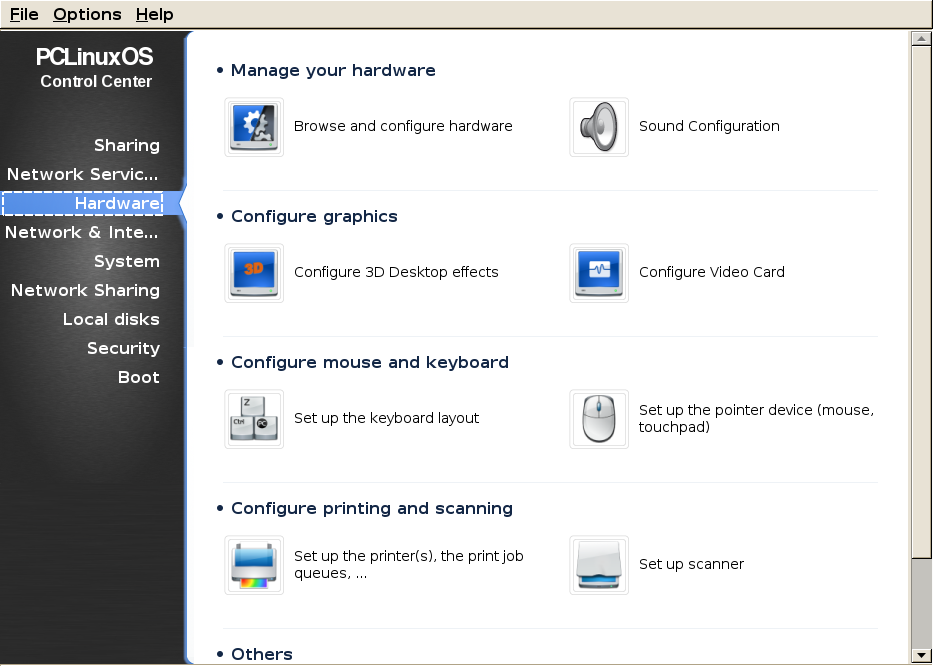The height and width of the screenshot is (666, 933).
Task: Open the Sound Configuration speaker icon
Action: tap(599, 127)
